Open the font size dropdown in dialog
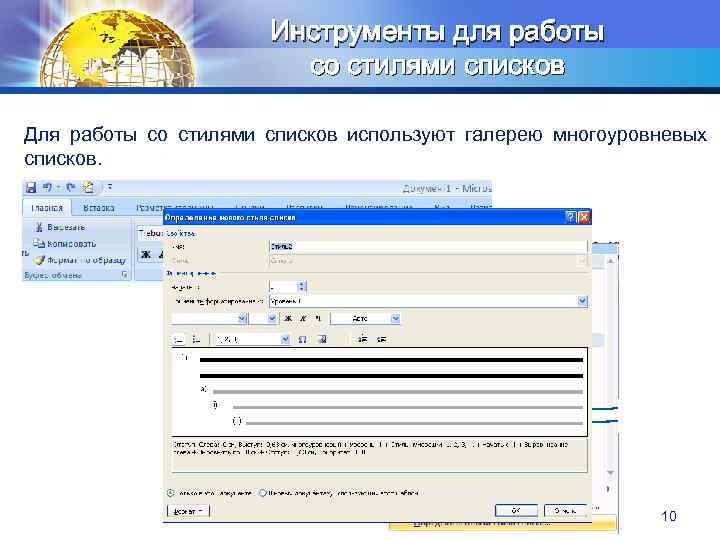 coord(272,318)
